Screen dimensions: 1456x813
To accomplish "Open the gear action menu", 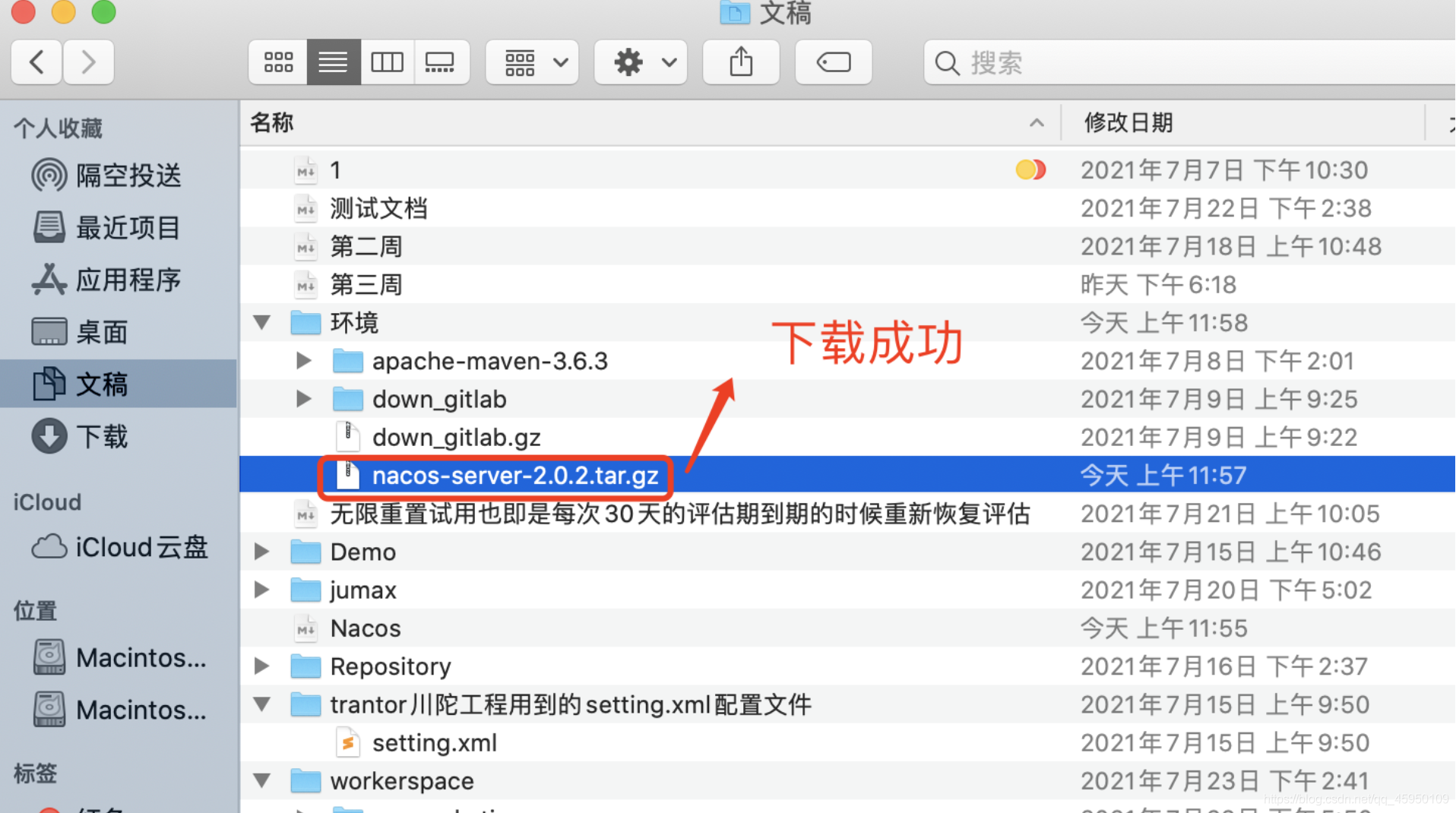I will click(x=641, y=62).
